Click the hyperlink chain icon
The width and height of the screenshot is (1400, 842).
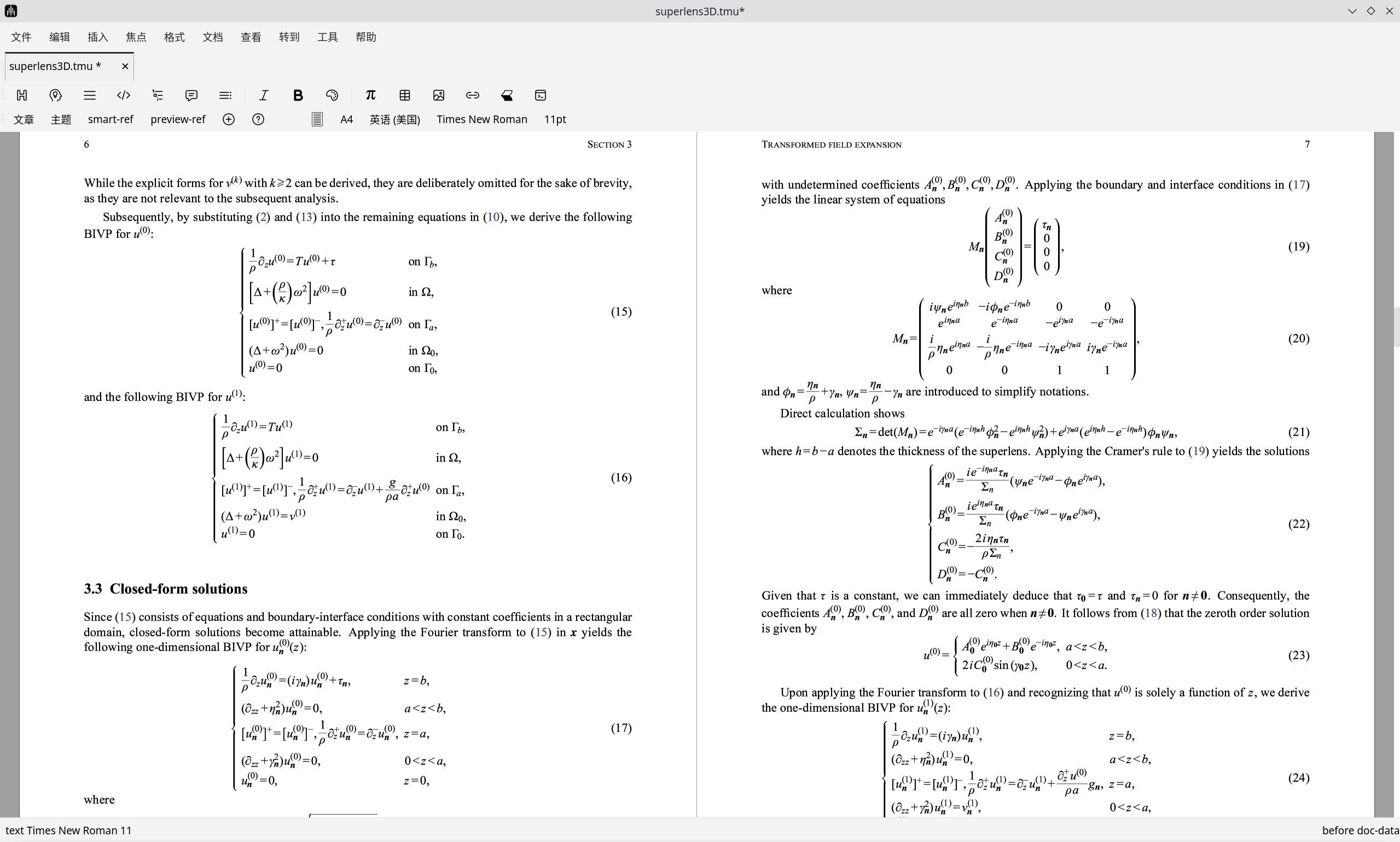(x=473, y=95)
